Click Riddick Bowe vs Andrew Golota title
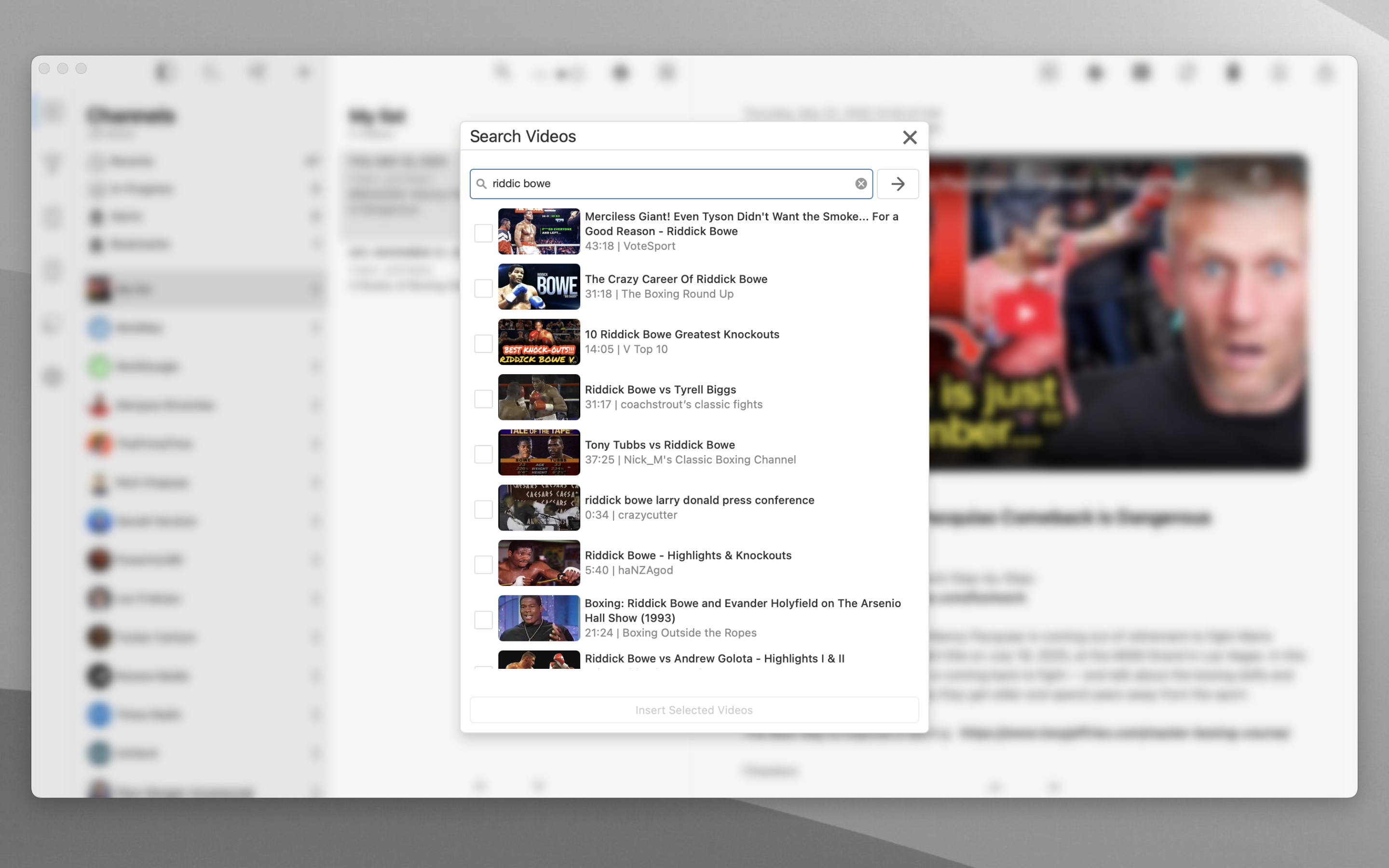1389x868 pixels. coord(714,658)
